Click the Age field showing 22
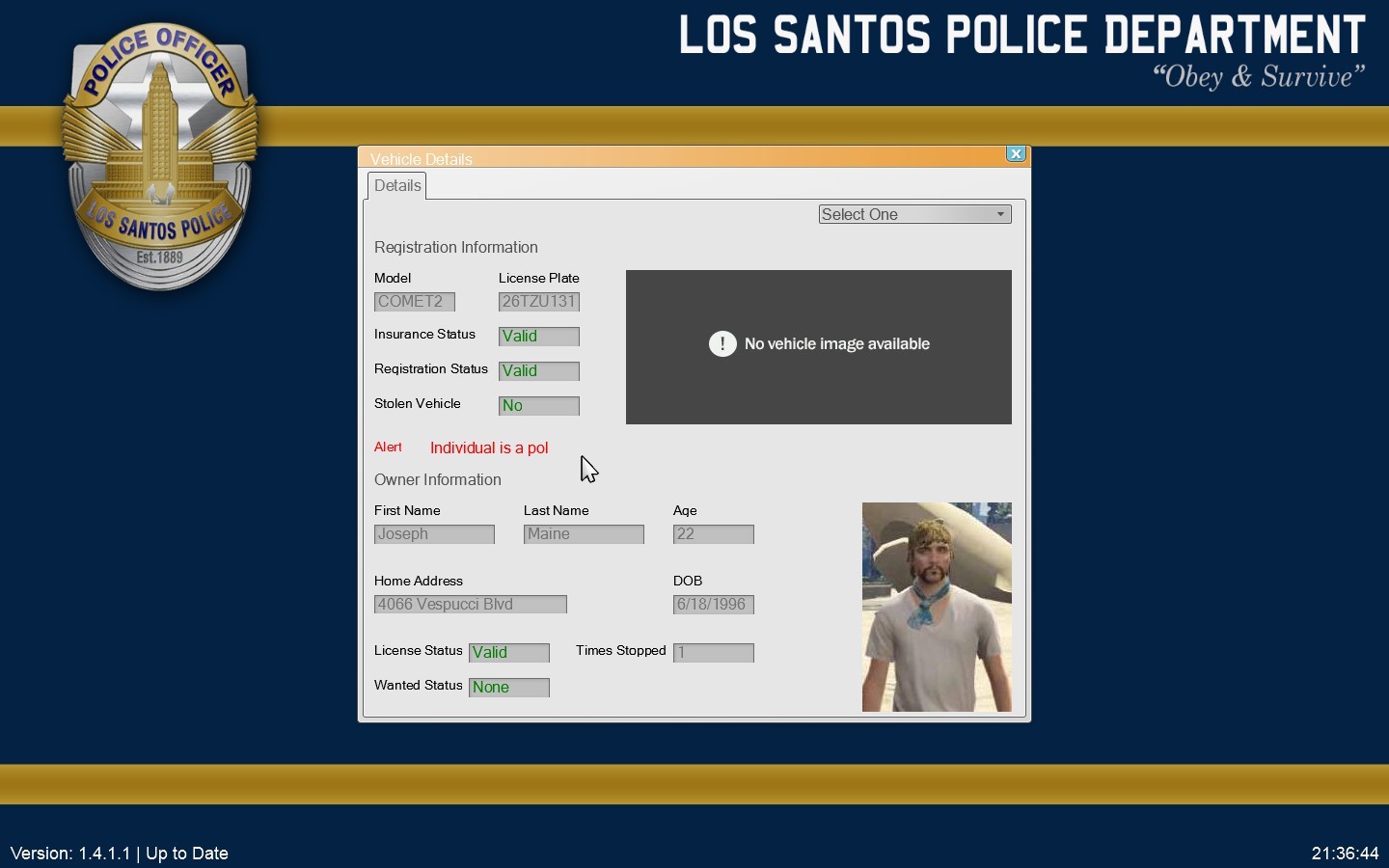 pos(714,534)
